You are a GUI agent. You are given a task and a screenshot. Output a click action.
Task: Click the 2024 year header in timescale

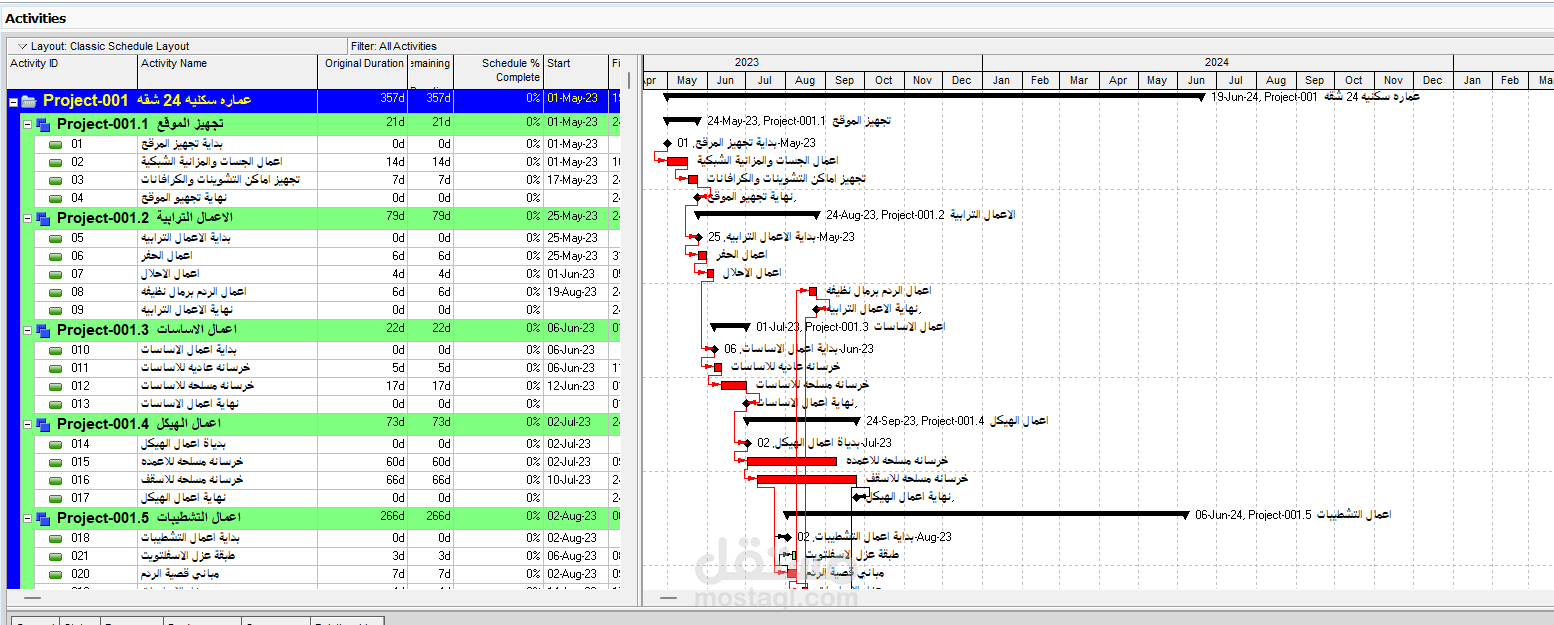pyautogui.click(x=1217, y=62)
